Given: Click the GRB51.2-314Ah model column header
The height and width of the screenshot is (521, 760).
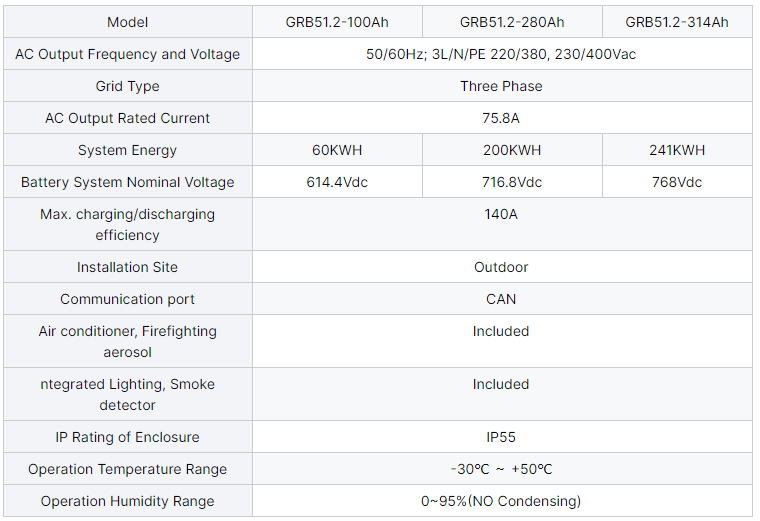Looking at the screenshot, I should [x=677, y=22].
